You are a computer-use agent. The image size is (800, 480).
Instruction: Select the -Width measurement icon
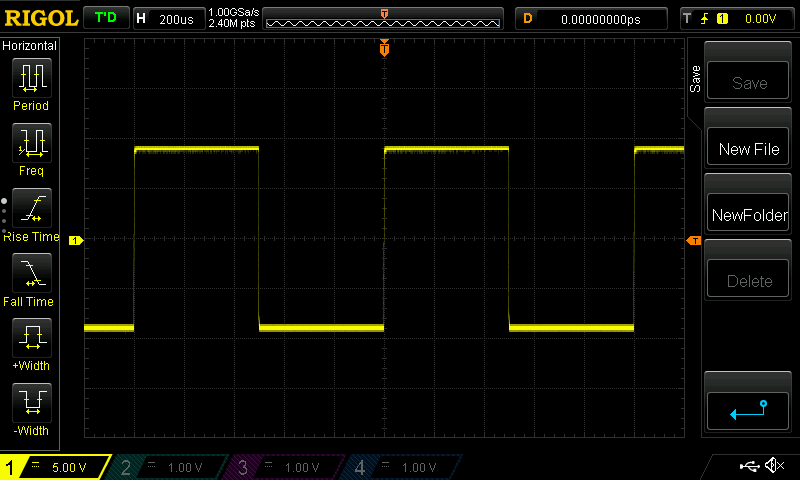(x=32, y=402)
